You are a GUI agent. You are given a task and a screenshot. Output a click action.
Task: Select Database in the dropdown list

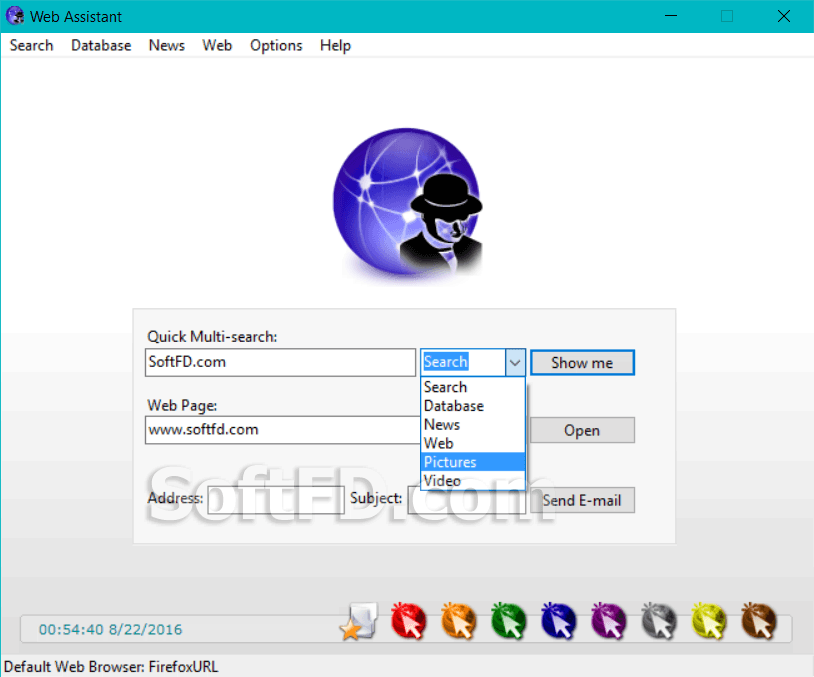click(x=473, y=406)
